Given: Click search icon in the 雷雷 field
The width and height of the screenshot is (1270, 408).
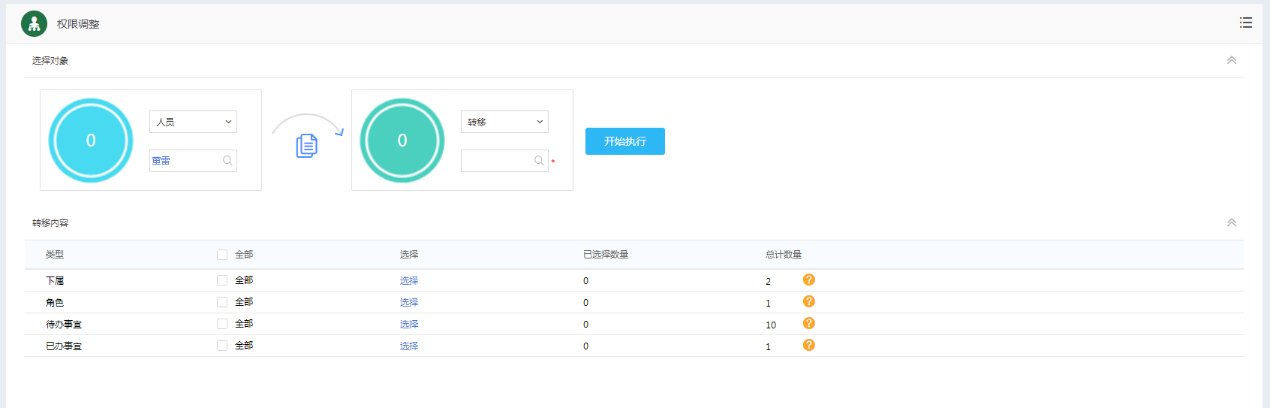Looking at the screenshot, I should 228,160.
